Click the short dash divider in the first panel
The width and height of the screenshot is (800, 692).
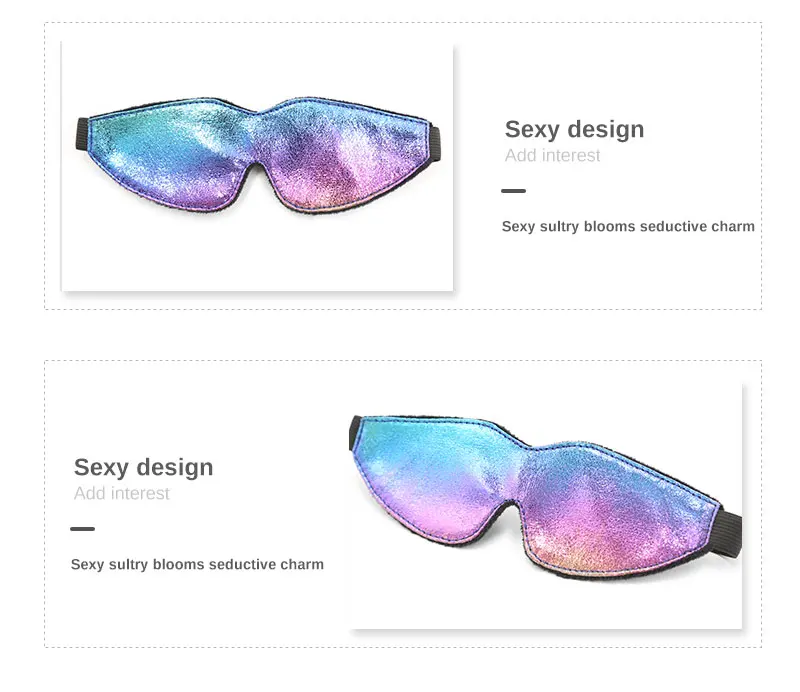click(513, 191)
